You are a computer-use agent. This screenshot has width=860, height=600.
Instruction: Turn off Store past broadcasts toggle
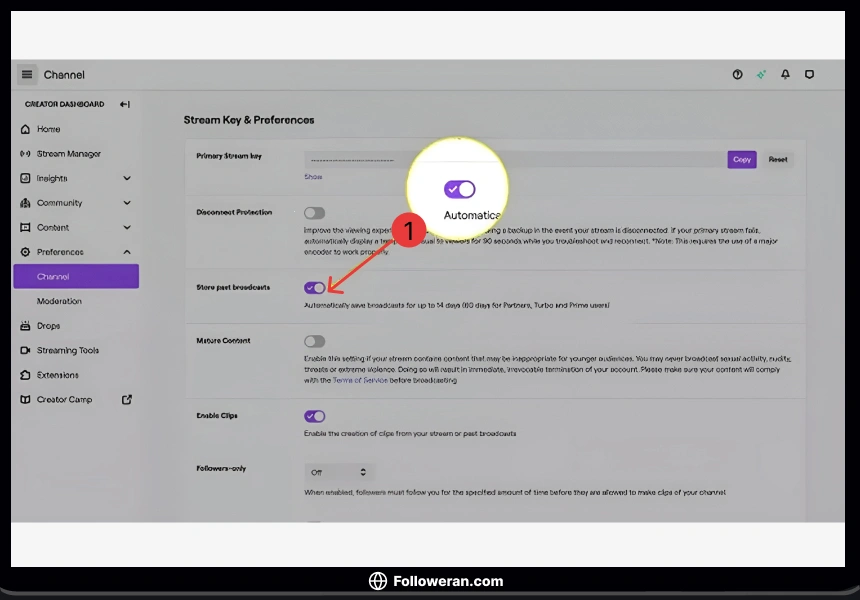pos(315,288)
